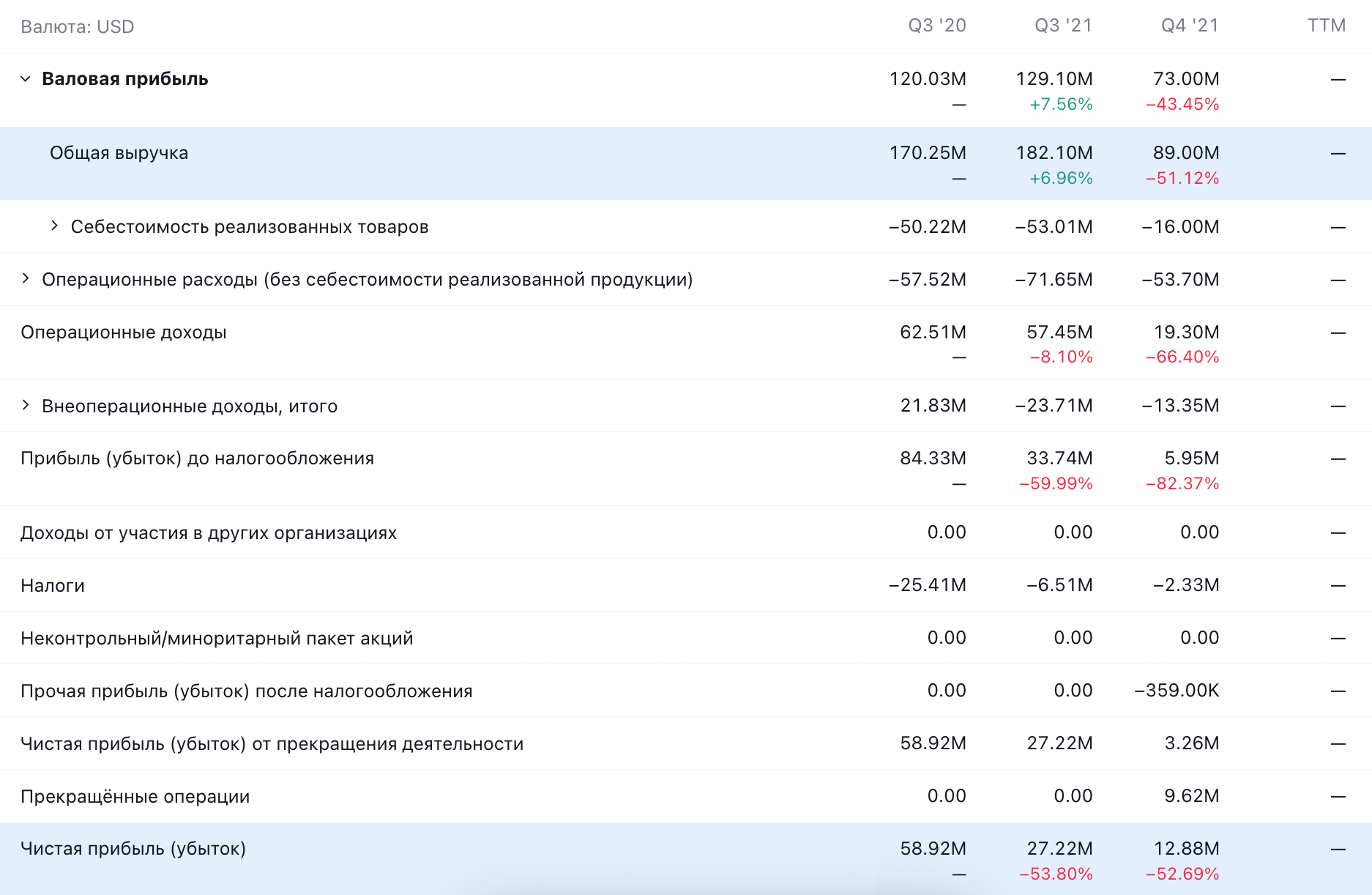Click the Q3 '20 column header
Image resolution: width=1372 pixels, height=895 pixels.
pos(937,26)
